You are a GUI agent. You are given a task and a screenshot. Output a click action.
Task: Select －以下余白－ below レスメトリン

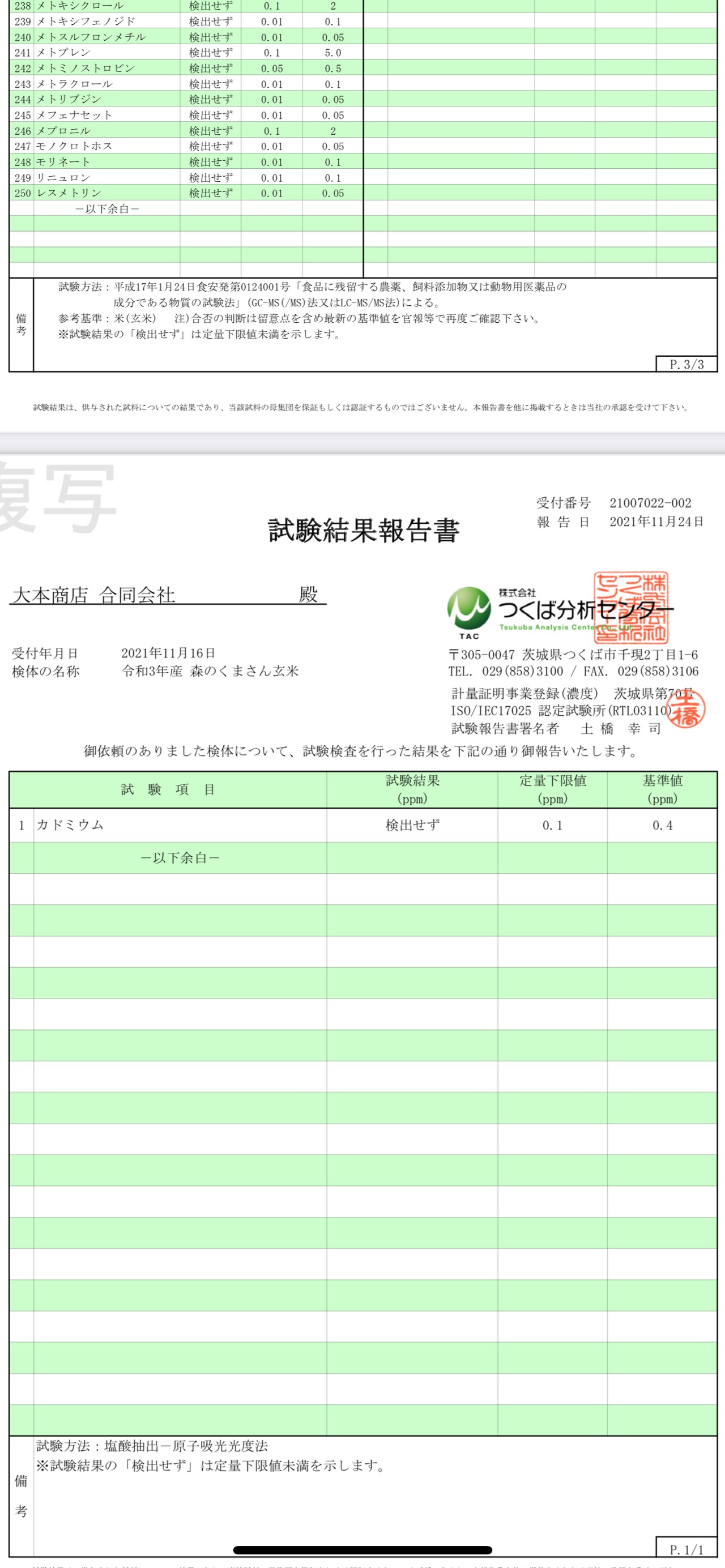[x=107, y=209]
